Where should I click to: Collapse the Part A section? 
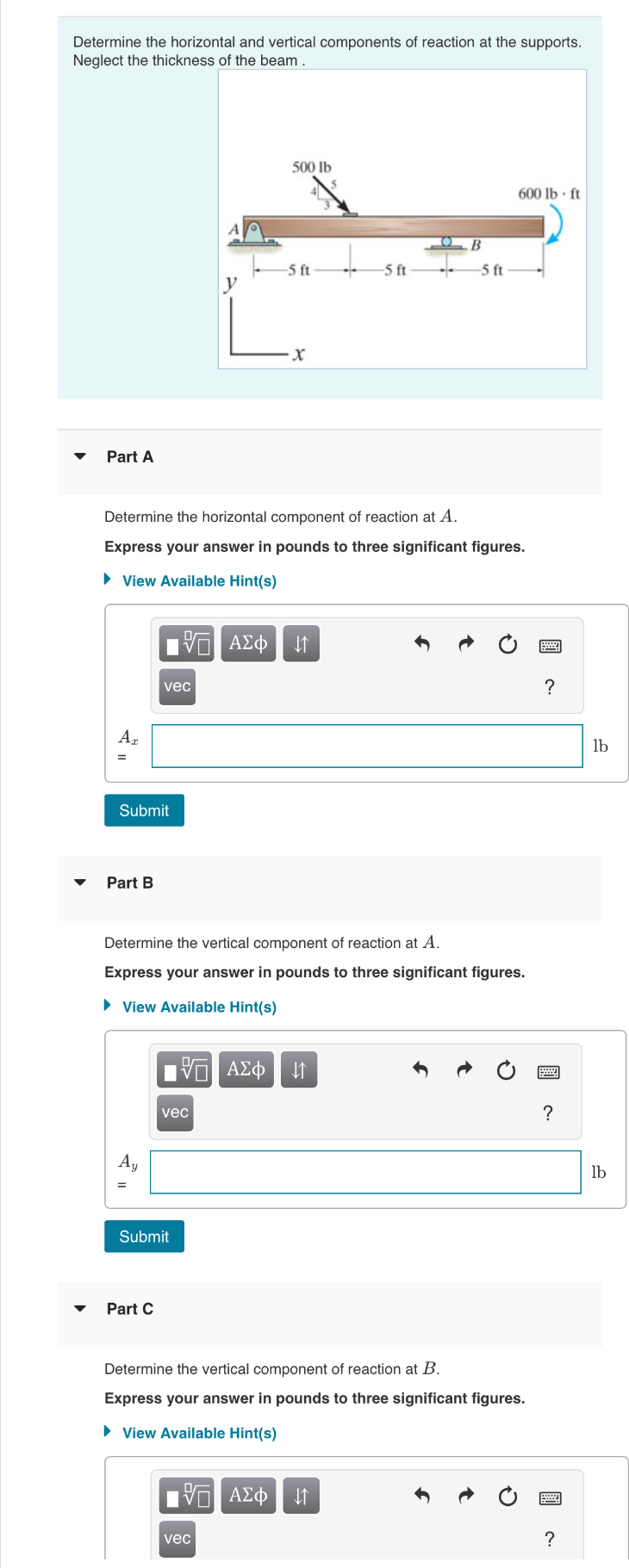click(79, 456)
